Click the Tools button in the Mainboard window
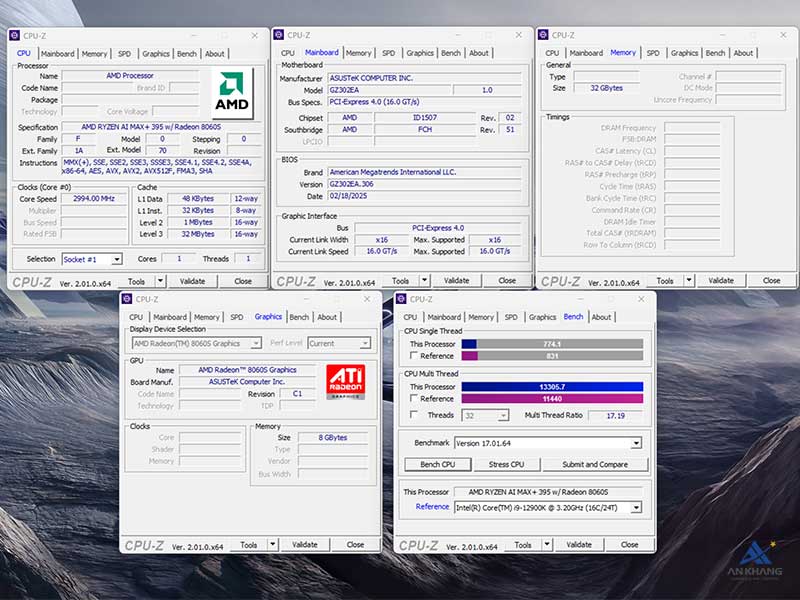This screenshot has height=600, width=800. [x=401, y=280]
